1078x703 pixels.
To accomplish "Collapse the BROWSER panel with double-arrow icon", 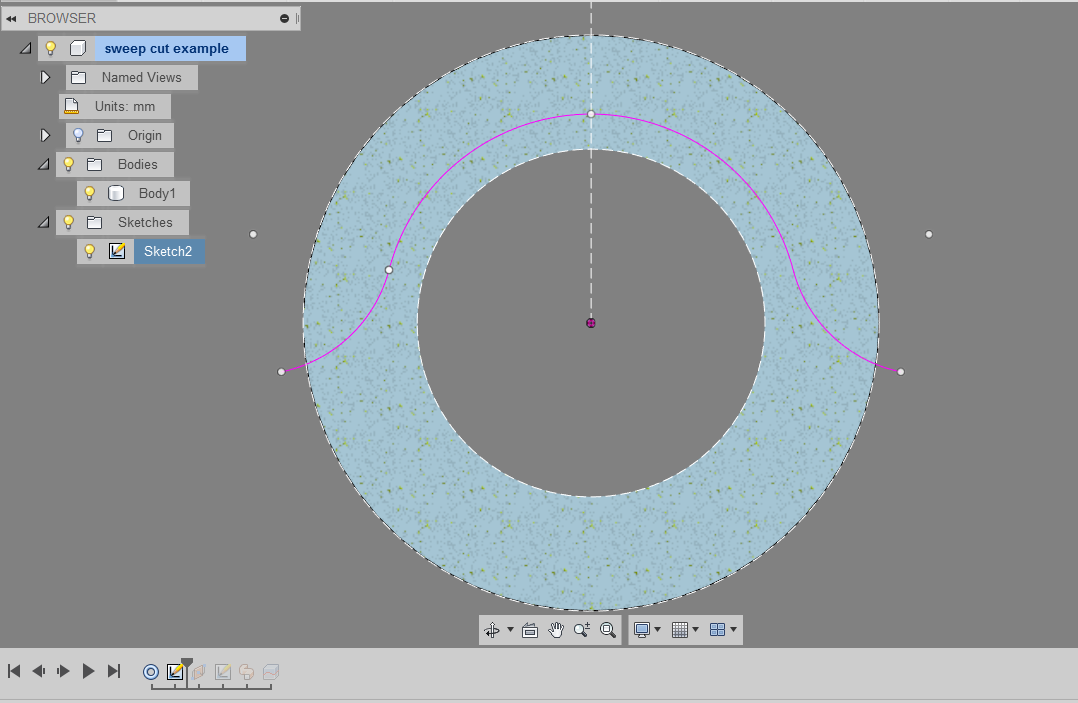I will coord(11,19).
